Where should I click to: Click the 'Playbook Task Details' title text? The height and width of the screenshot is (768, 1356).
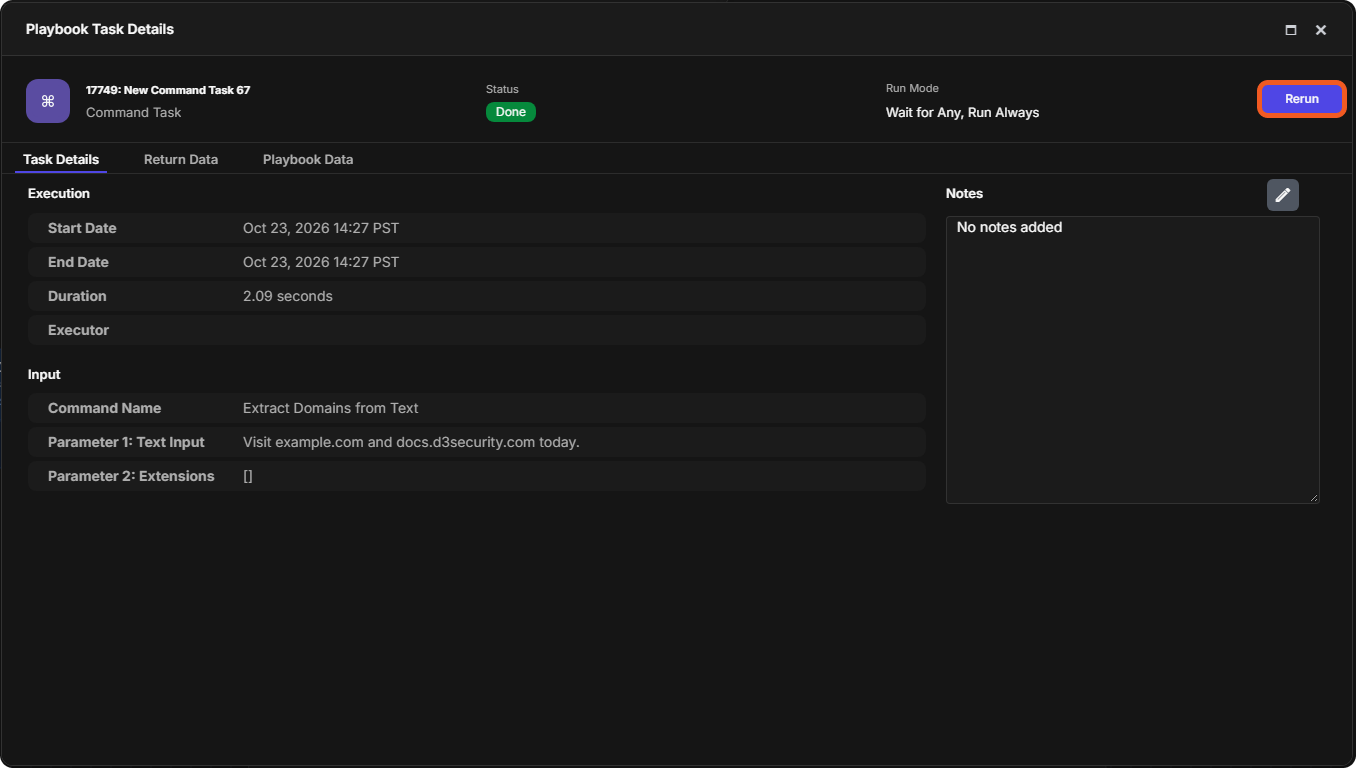click(100, 29)
